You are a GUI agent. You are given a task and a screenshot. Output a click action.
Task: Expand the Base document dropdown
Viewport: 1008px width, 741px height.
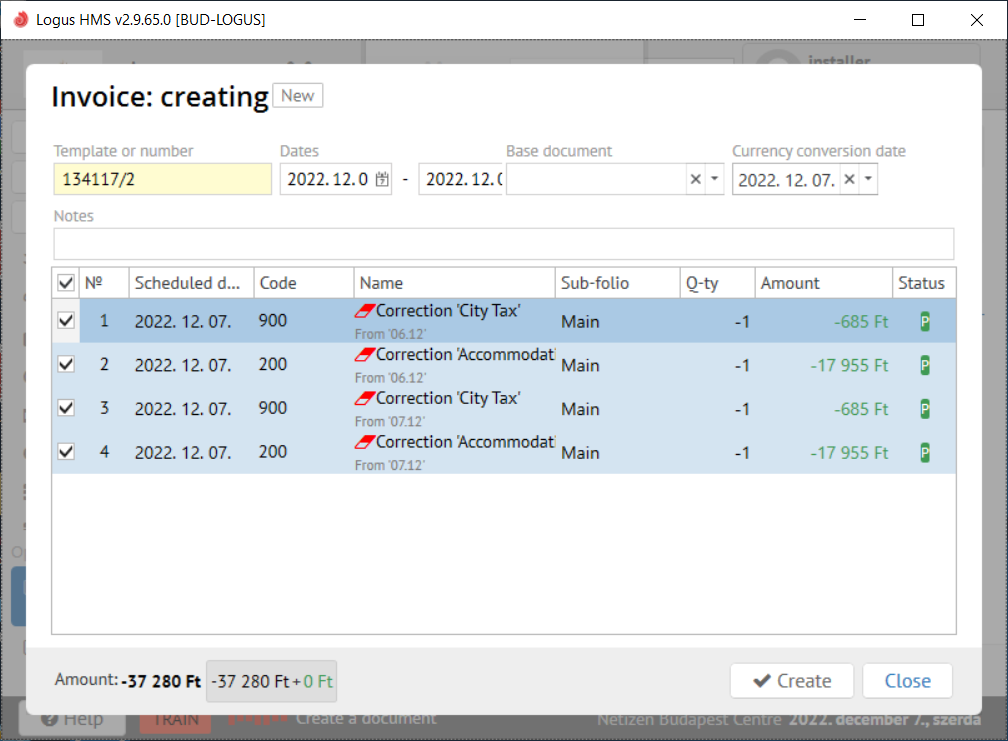(714, 180)
